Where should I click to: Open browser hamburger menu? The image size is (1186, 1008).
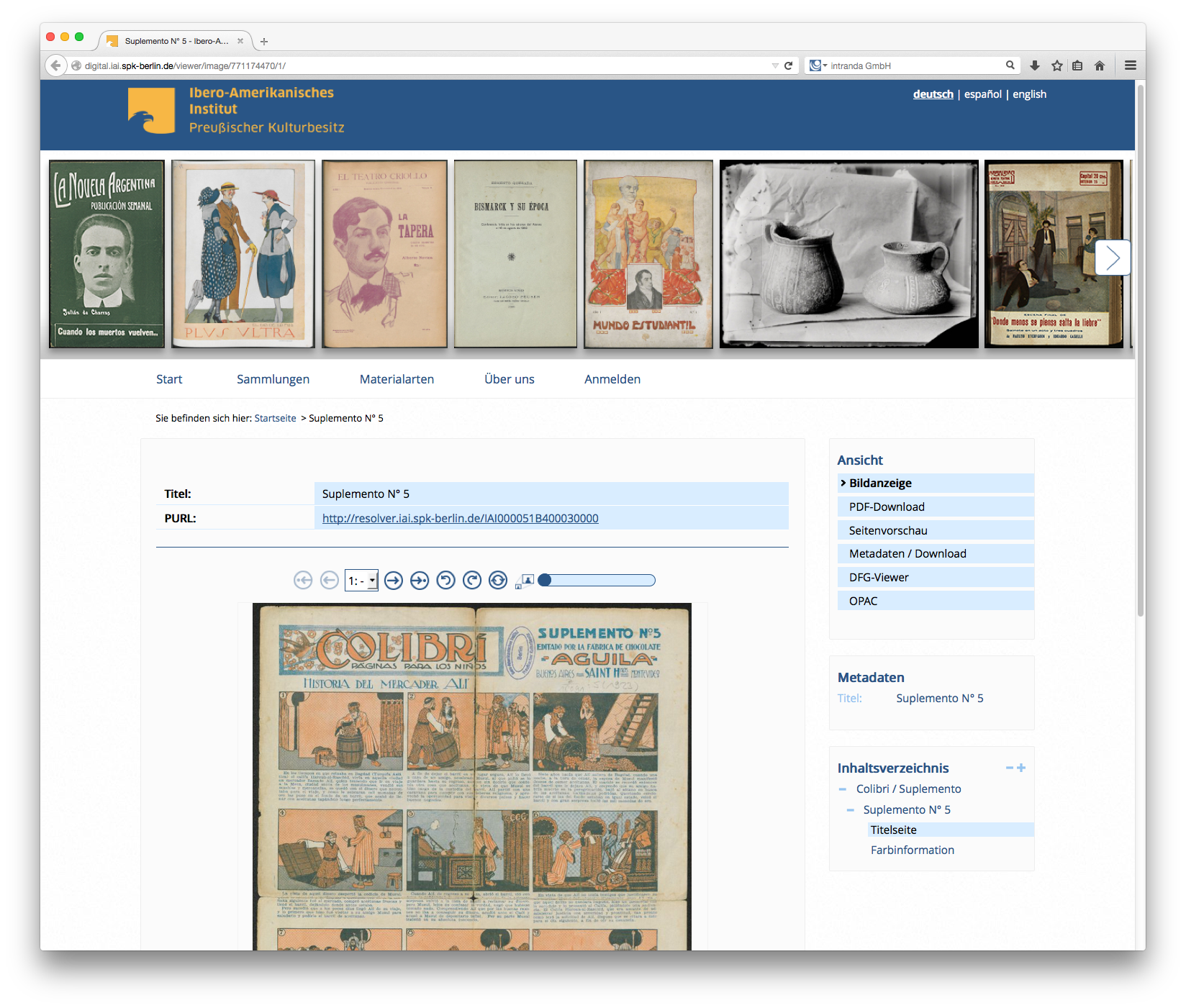(1130, 65)
